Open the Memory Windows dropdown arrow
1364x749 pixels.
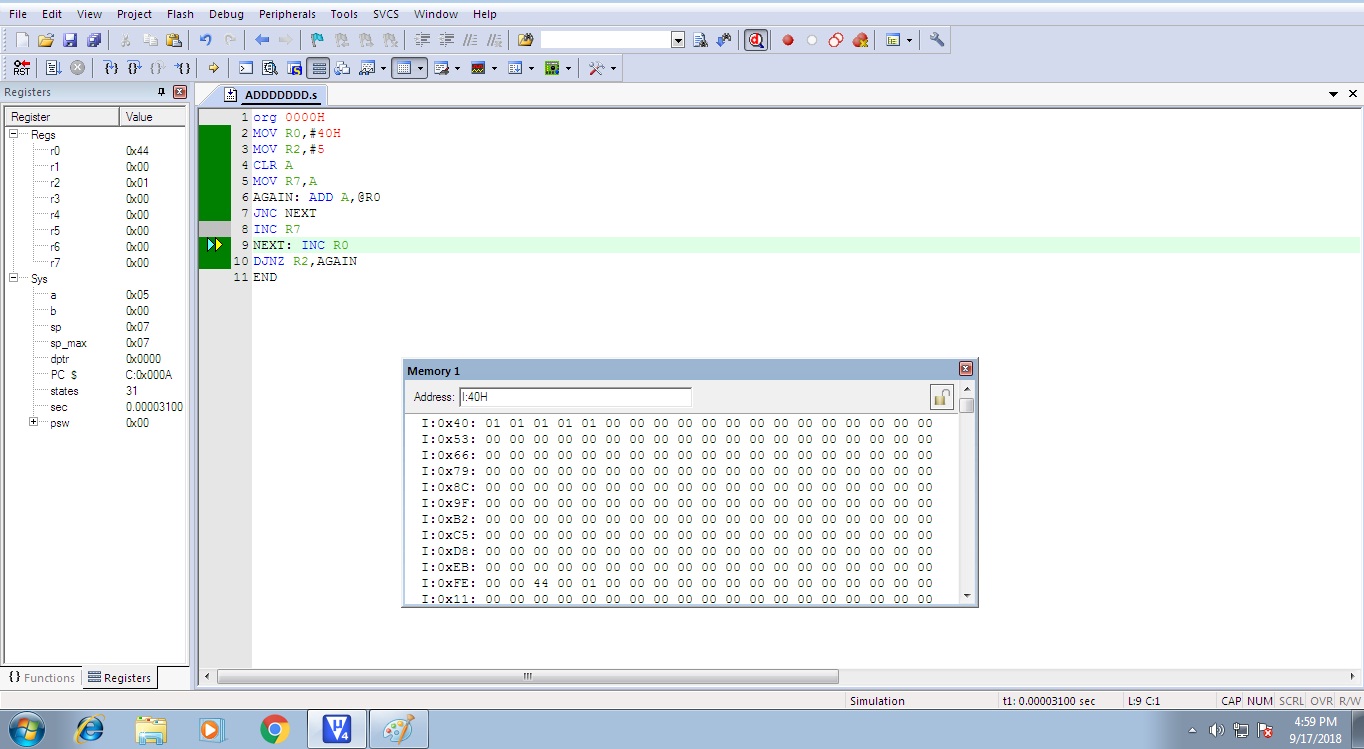(421, 68)
